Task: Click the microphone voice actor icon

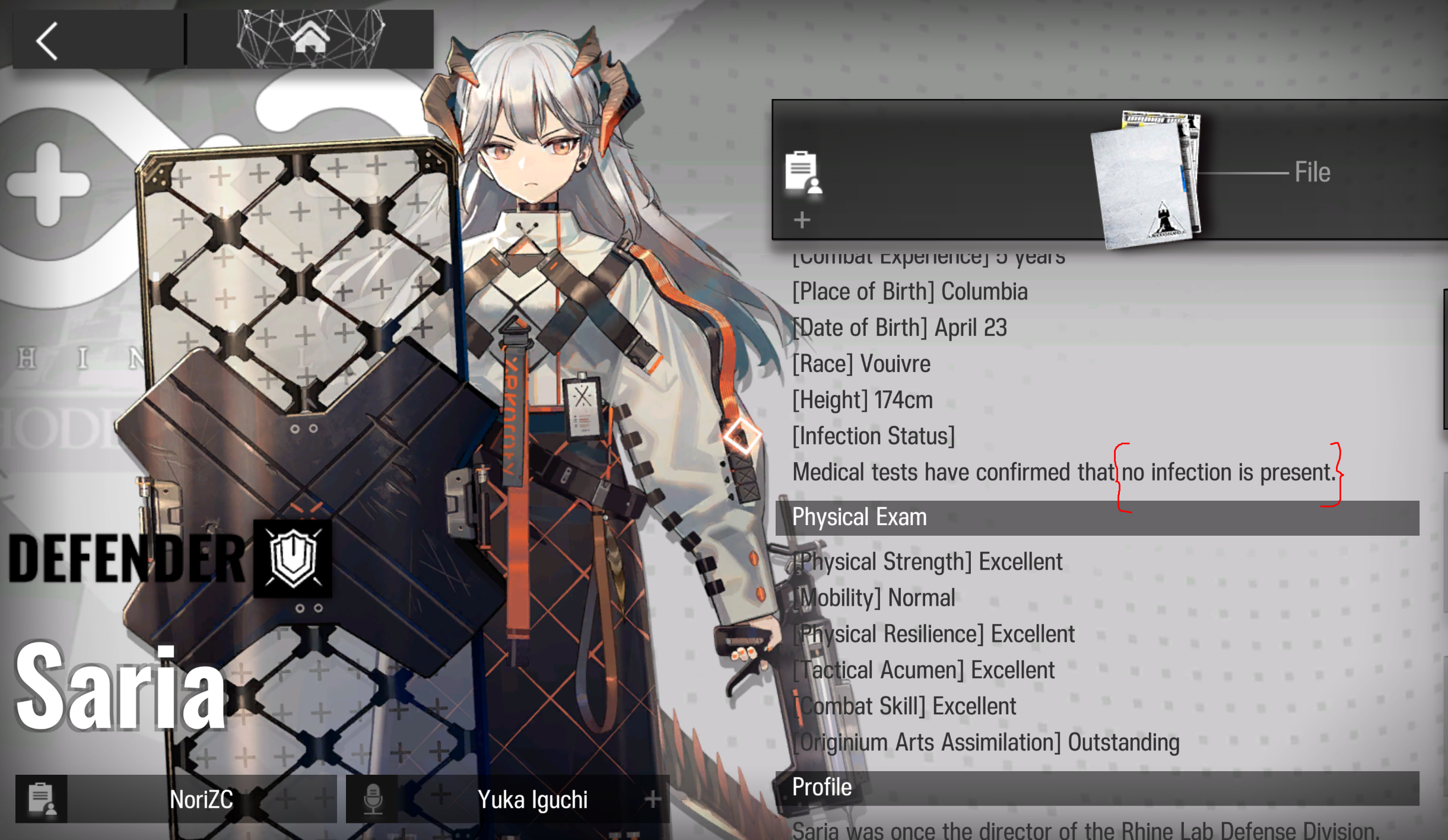Action: pyautogui.click(x=373, y=799)
